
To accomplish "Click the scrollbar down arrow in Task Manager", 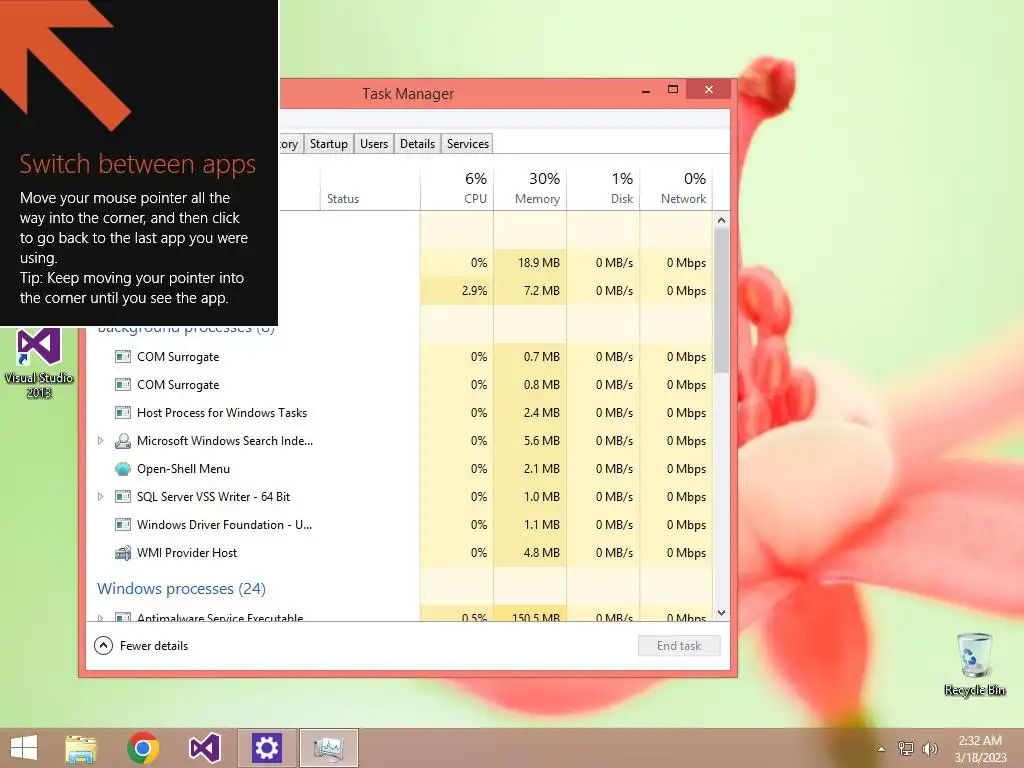I will [722, 613].
